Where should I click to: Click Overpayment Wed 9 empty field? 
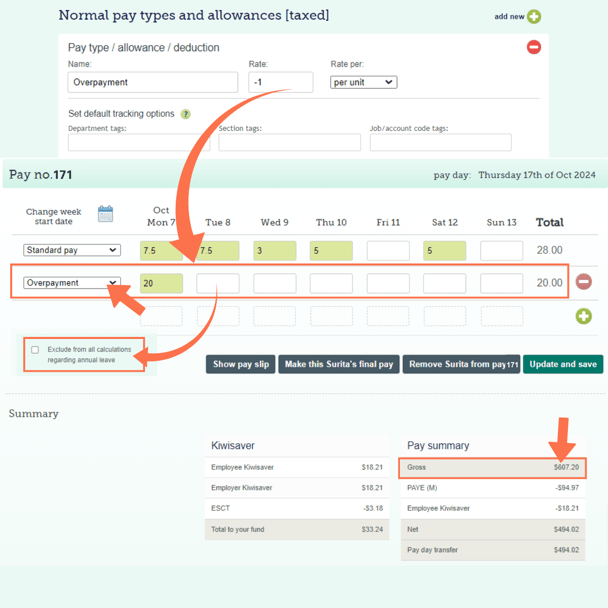275,283
